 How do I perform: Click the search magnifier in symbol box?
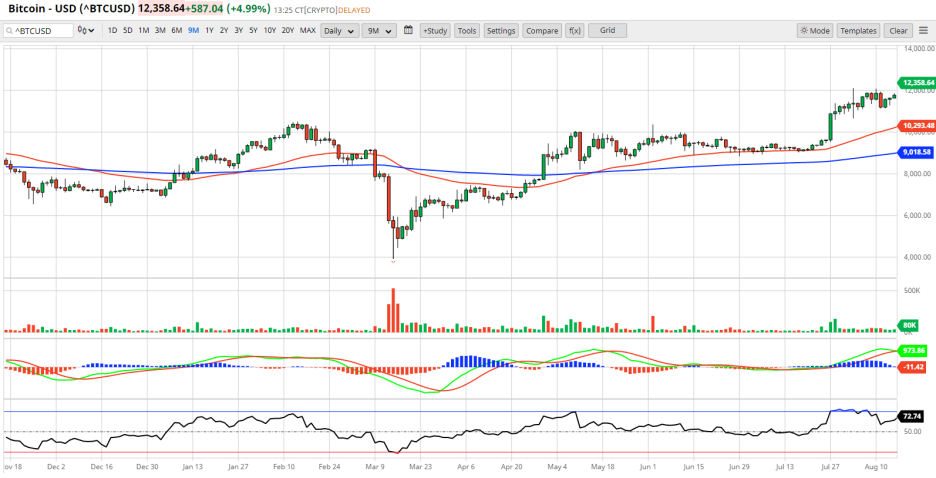(x=10, y=30)
